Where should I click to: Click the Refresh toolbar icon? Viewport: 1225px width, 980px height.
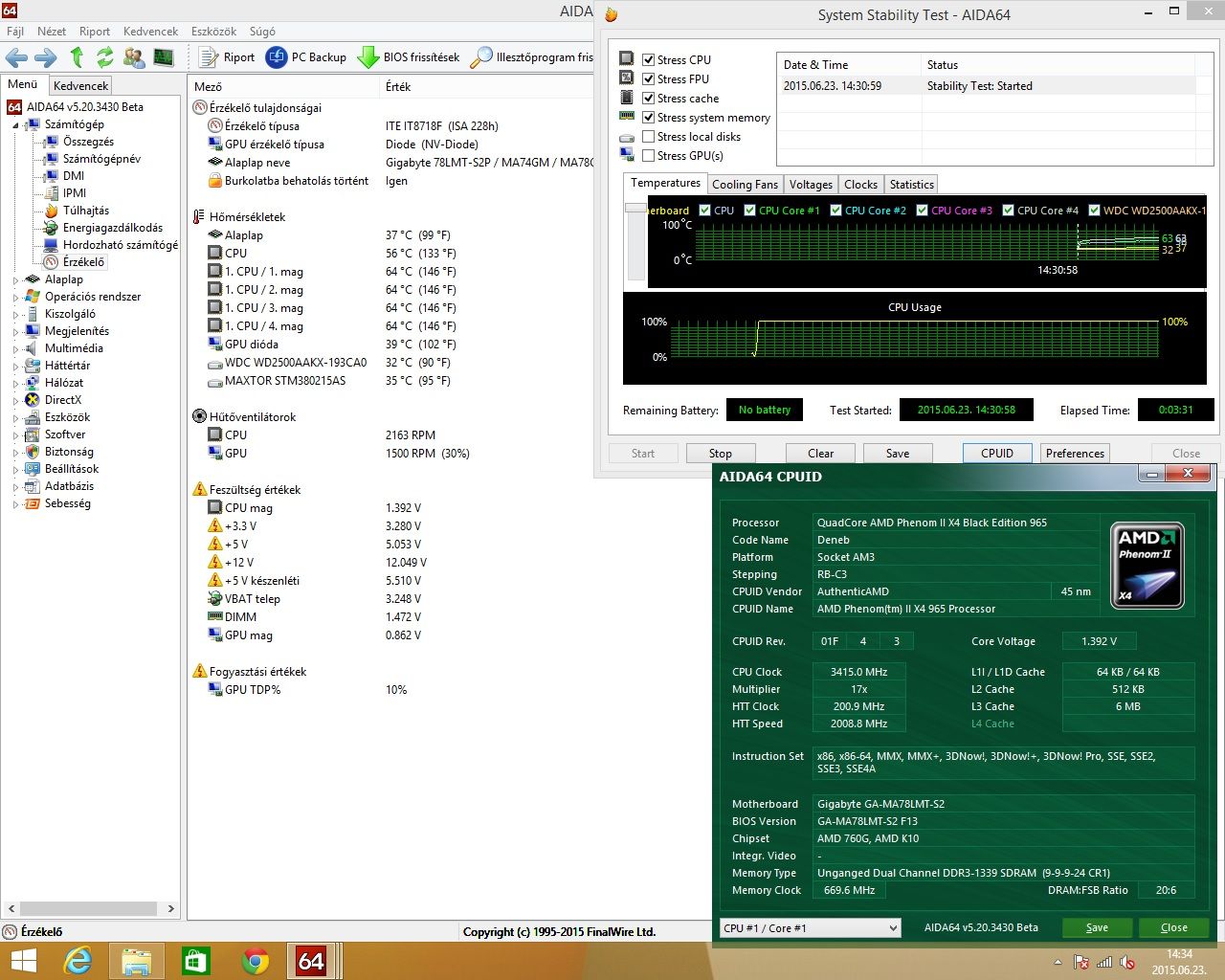click(x=104, y=57)
